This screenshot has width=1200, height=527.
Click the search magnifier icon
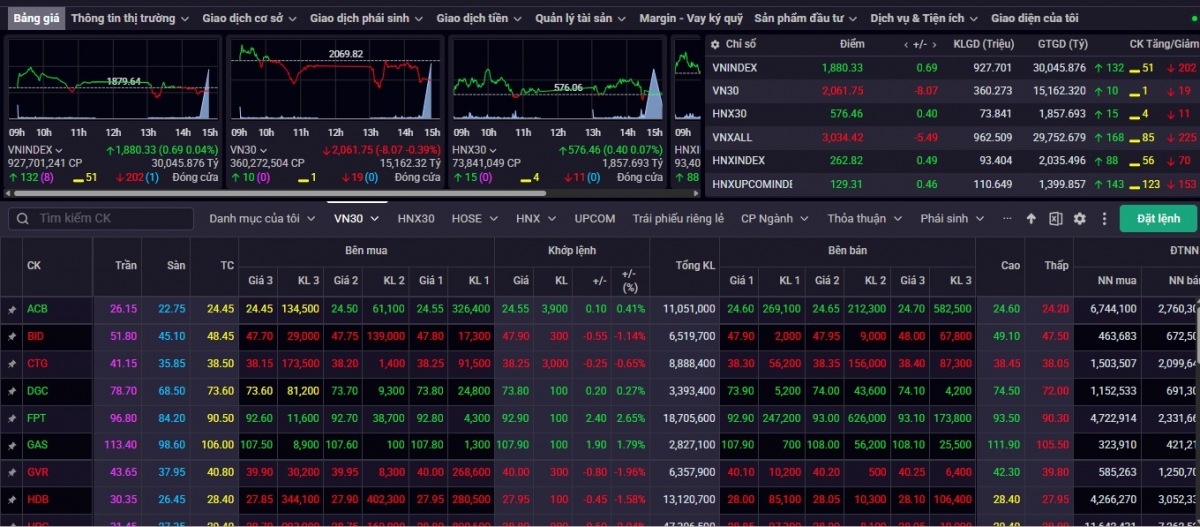point(23,219)
